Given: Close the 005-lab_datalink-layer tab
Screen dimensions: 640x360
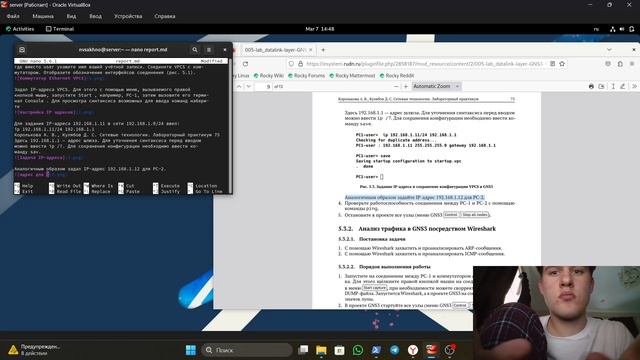Looking at the screenshot, I should pos(311,50).
